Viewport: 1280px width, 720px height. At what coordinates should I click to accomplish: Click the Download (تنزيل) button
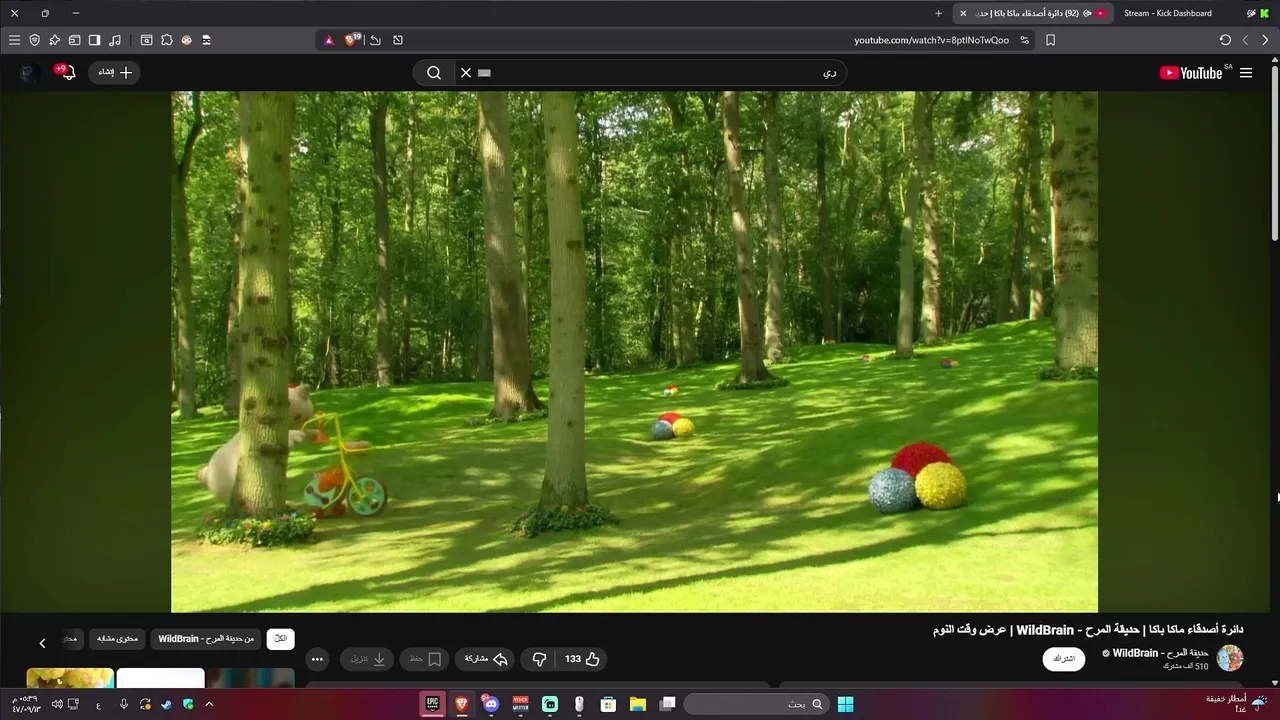[x=367, y=659]
